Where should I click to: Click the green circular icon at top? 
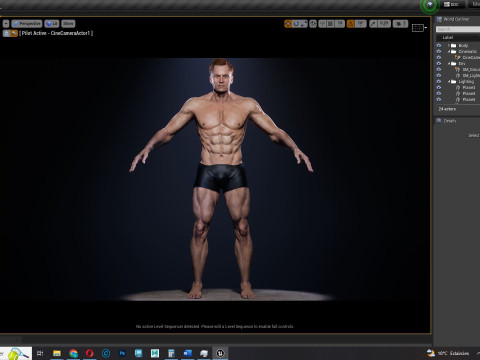(430, 5)
